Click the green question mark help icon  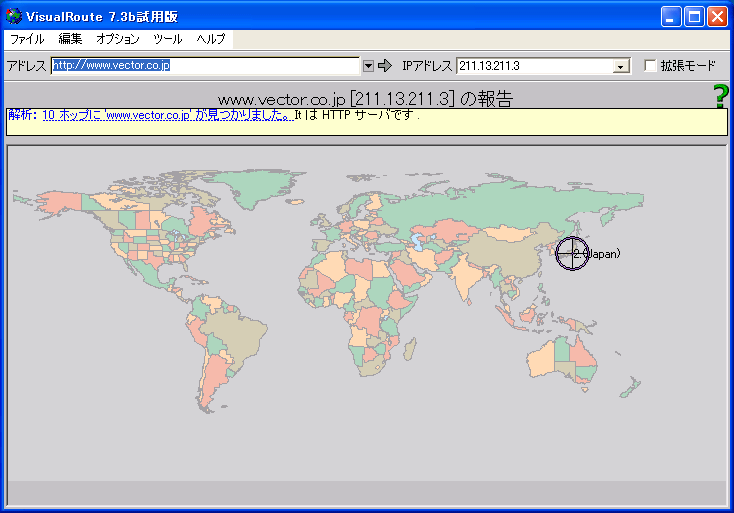tap(721, 96)
